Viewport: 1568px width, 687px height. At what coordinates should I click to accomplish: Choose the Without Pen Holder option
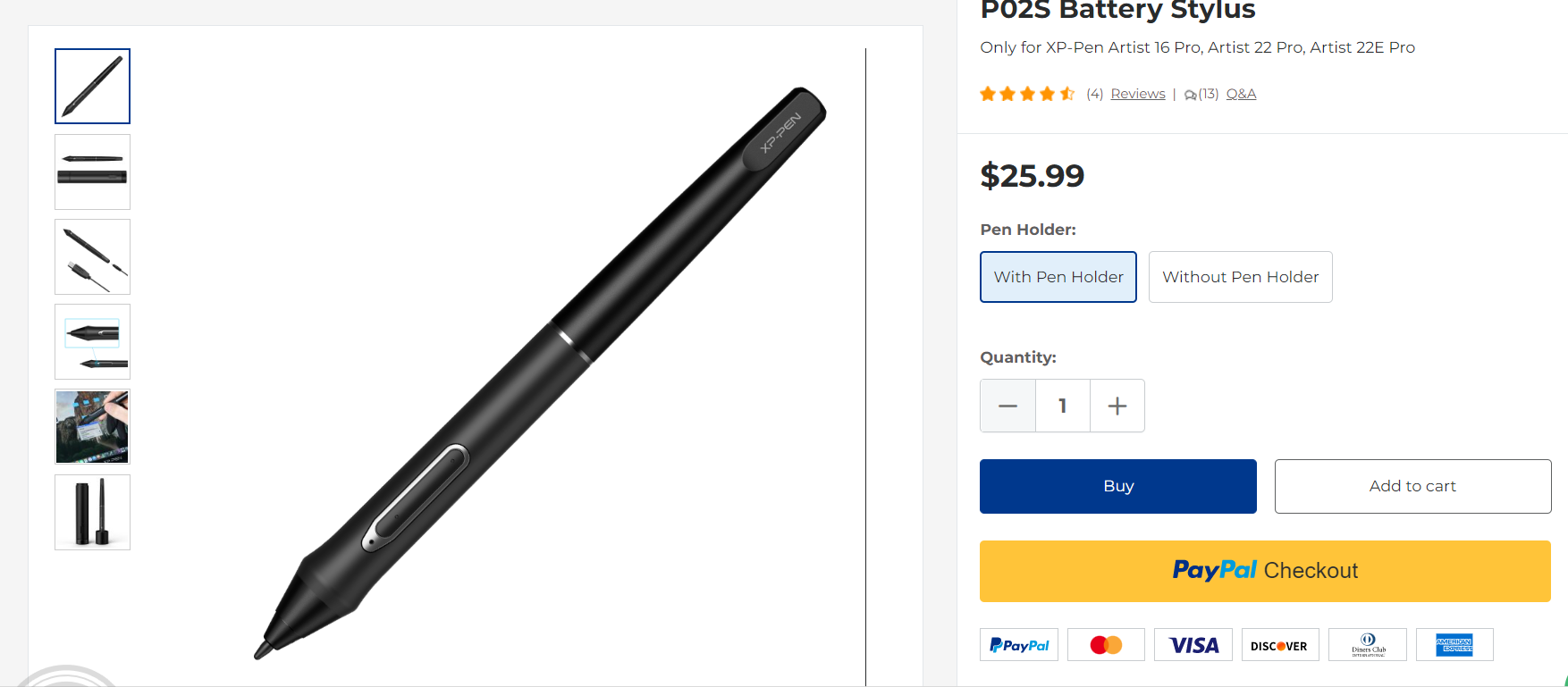pos(1240,277)
